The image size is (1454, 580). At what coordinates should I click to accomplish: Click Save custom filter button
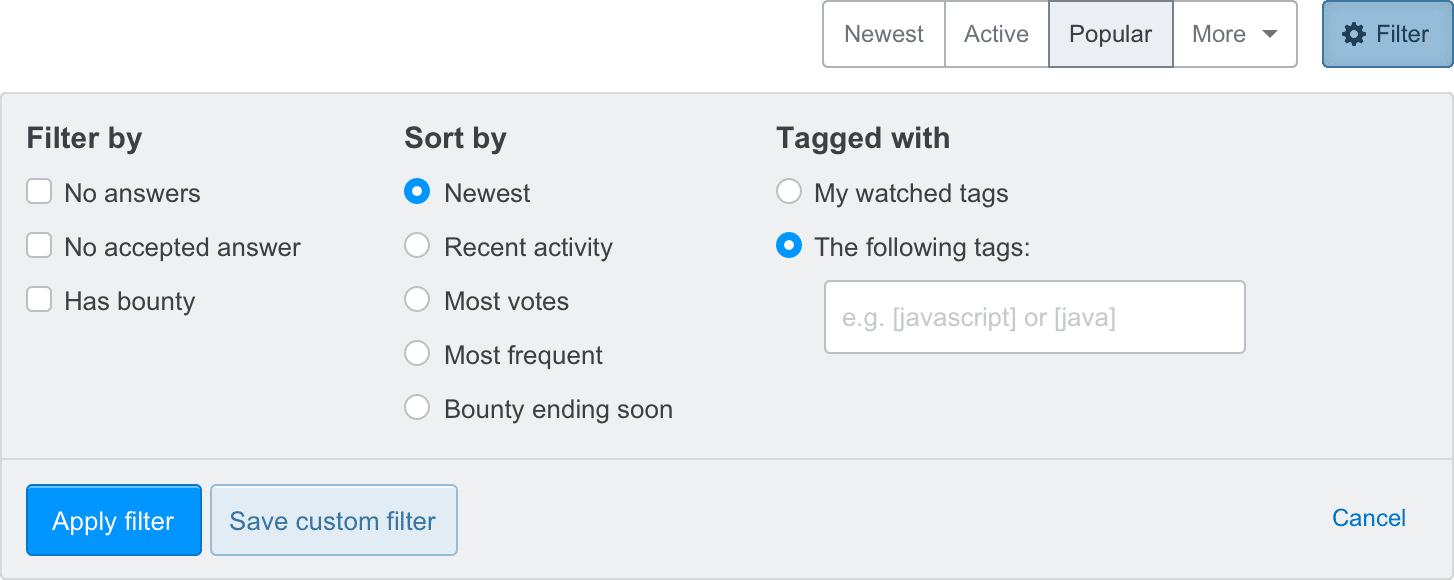pos(333,521)
